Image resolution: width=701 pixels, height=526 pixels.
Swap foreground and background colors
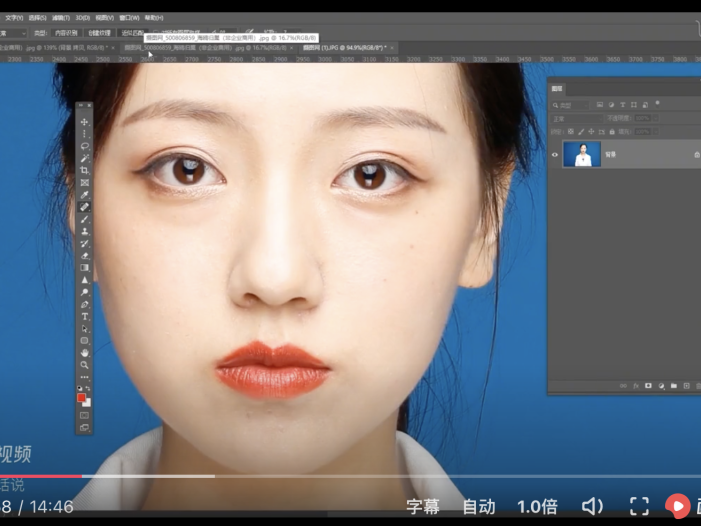[88, 388]
